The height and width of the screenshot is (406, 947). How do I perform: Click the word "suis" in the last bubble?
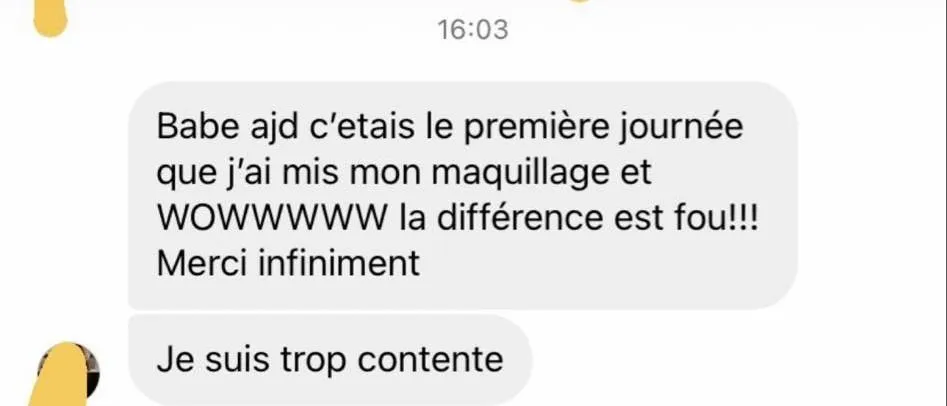pos(236,360)
